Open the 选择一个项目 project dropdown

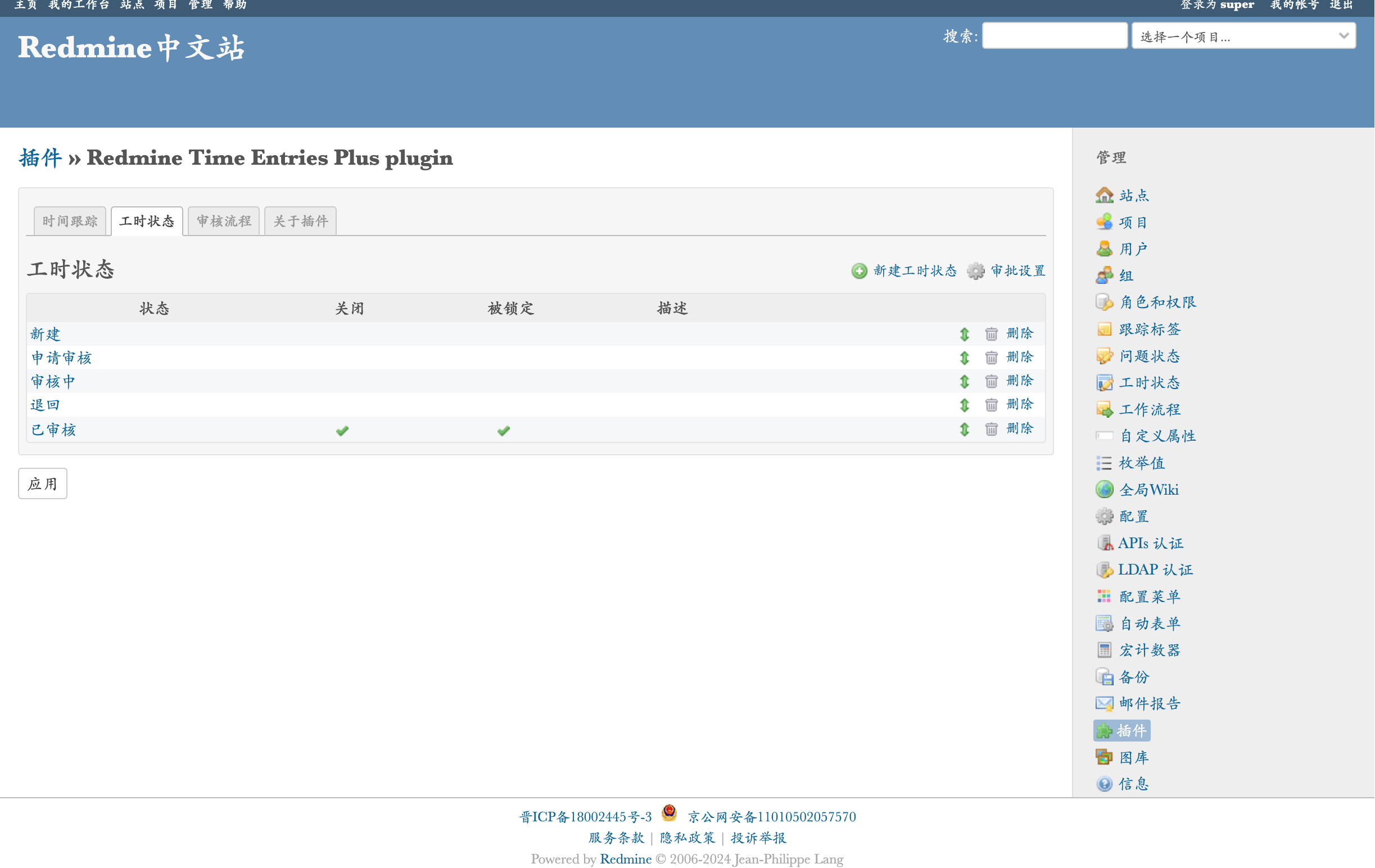pyautogui.click(x=1243, y=37)
